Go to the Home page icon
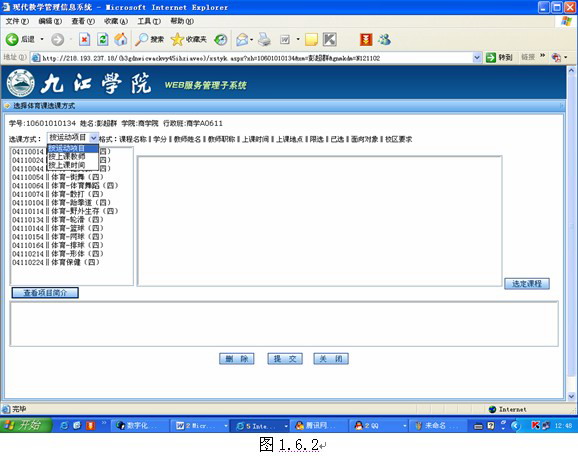Screen dimensions: 578x456 tap(121, 39)
